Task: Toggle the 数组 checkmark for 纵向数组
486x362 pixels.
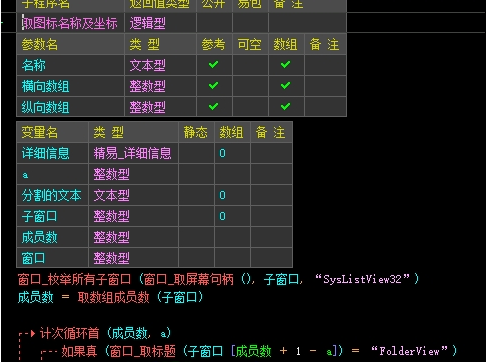Action: coord(285,107)
